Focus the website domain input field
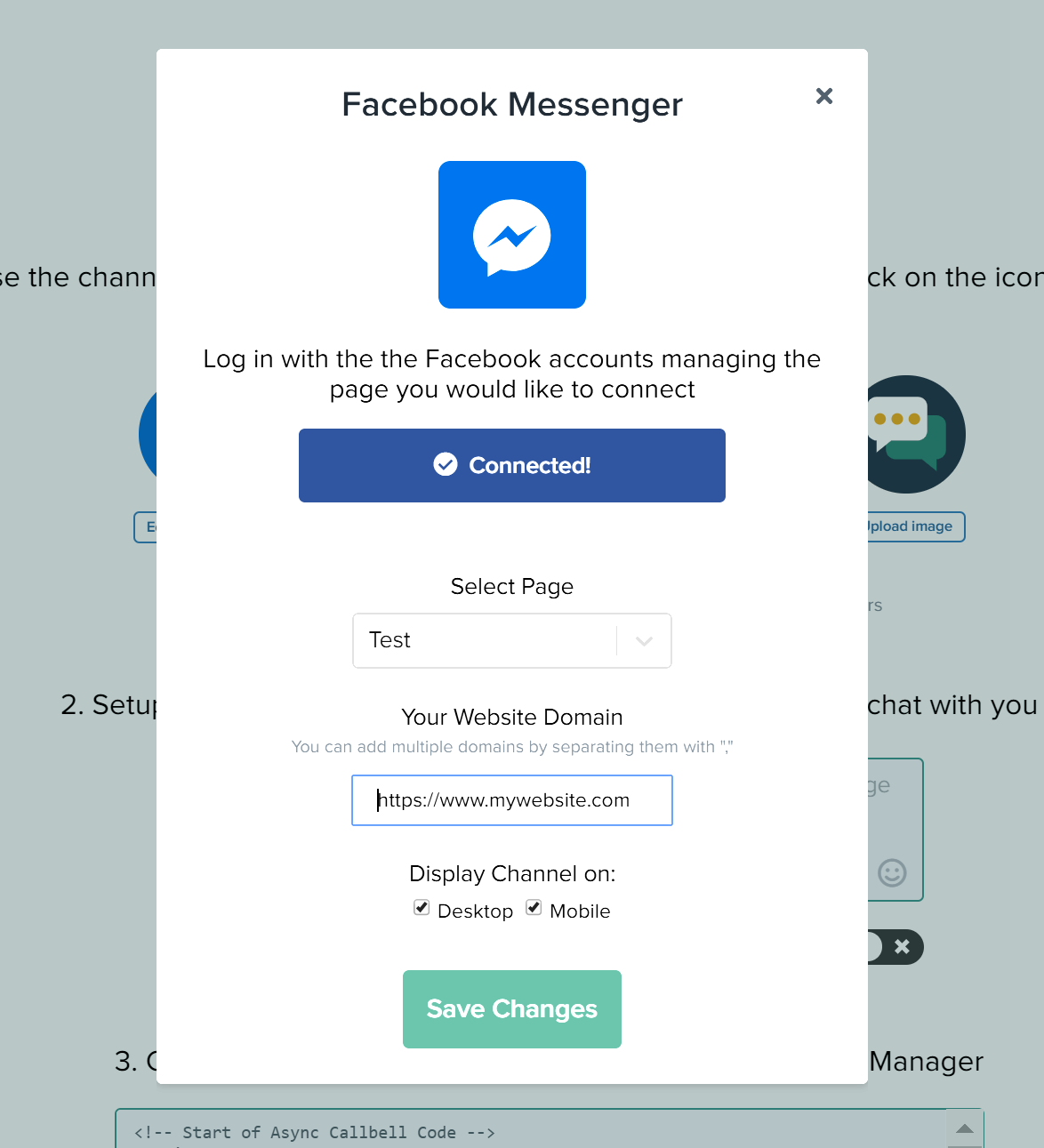The image size is (1044, 1148). pos(512,800)
